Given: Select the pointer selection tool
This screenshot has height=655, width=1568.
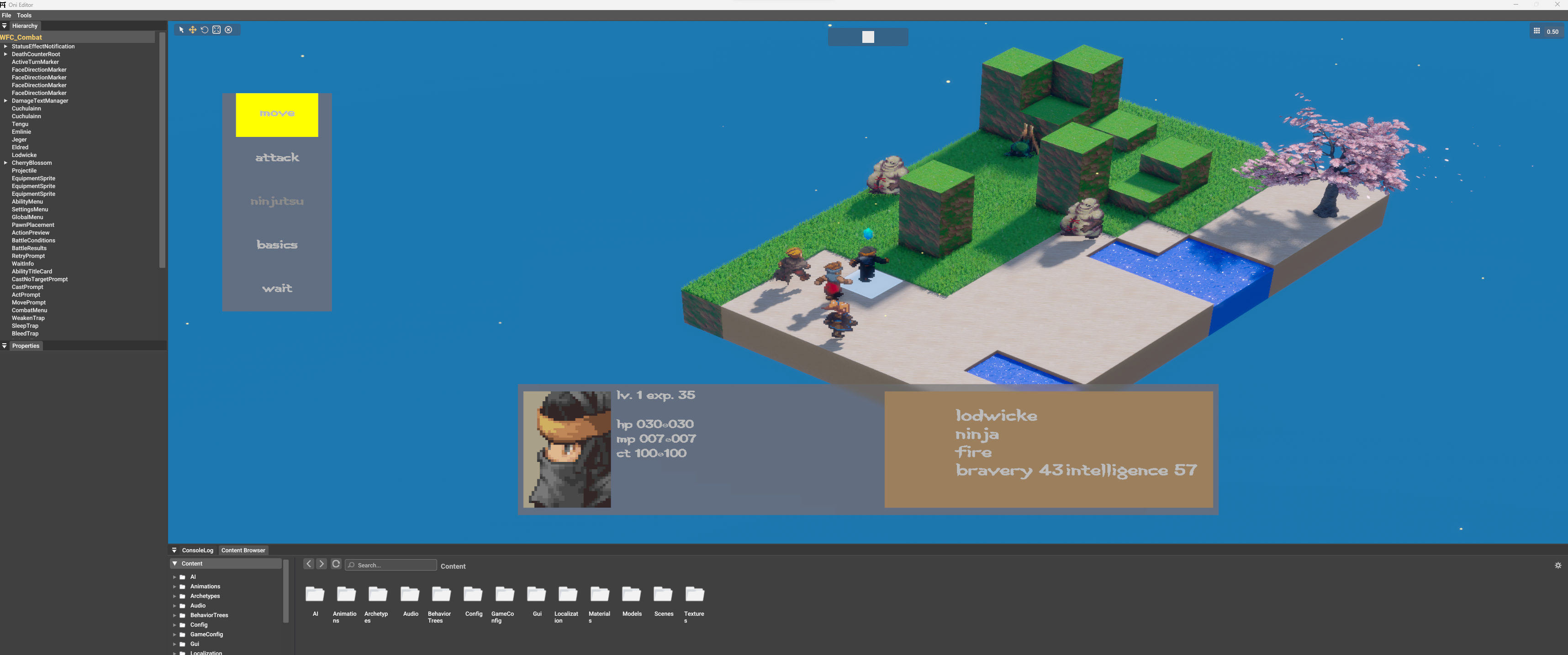Looking at the screenshot, I should point(181,30).
